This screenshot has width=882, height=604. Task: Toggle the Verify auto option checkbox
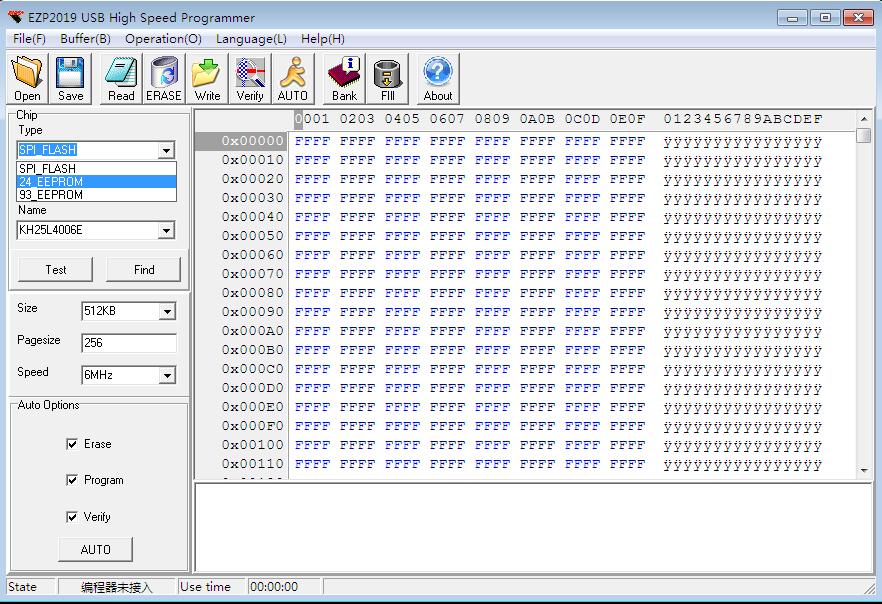coord(73,517)
